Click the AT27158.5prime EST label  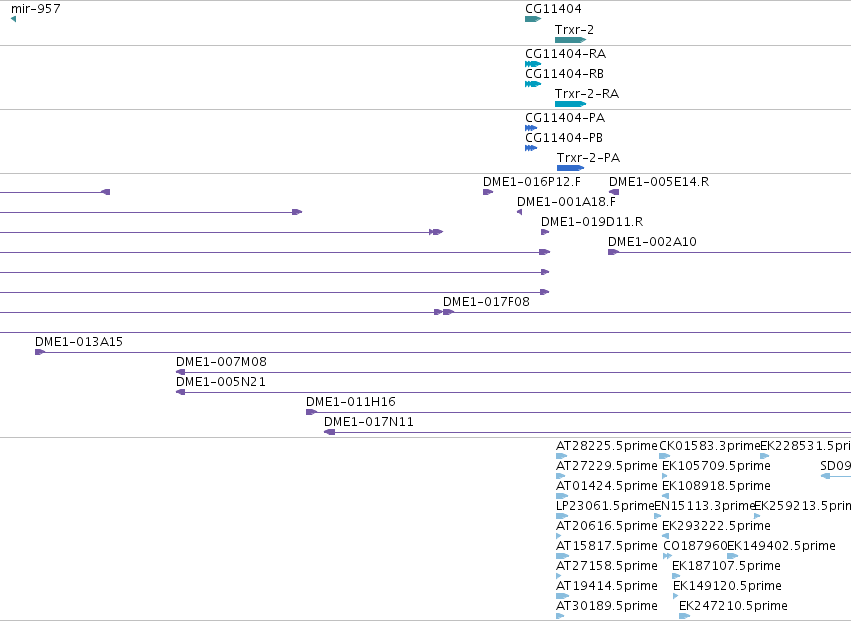pos(607,567)
